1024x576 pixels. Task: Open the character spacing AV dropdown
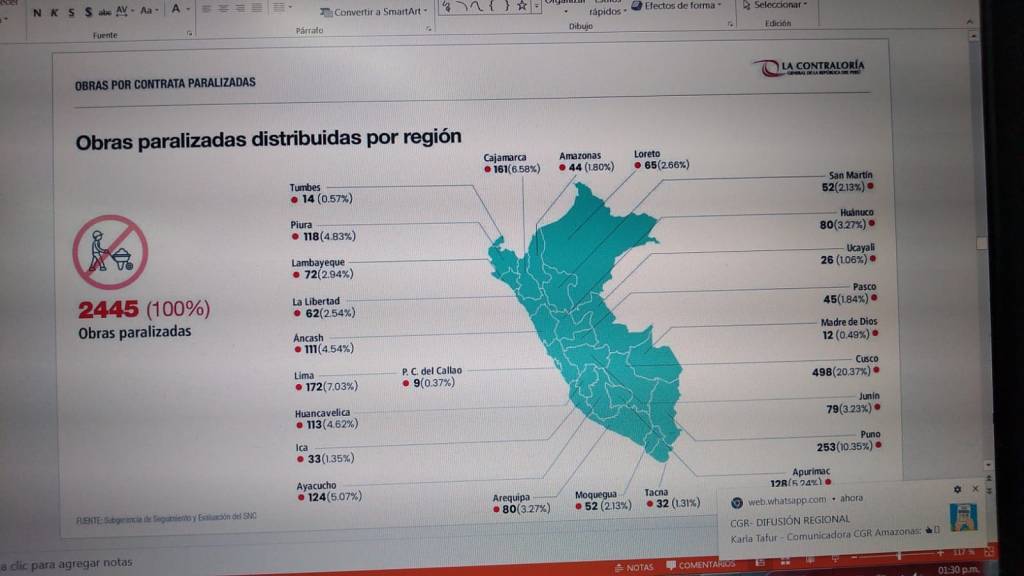(124, 11)
